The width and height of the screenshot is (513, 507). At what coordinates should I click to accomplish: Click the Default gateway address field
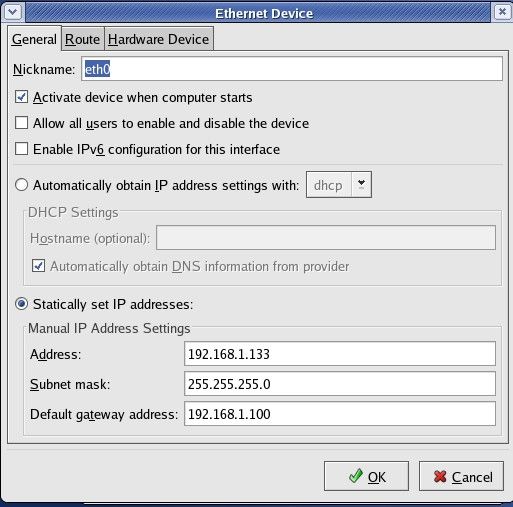point(340,414)
